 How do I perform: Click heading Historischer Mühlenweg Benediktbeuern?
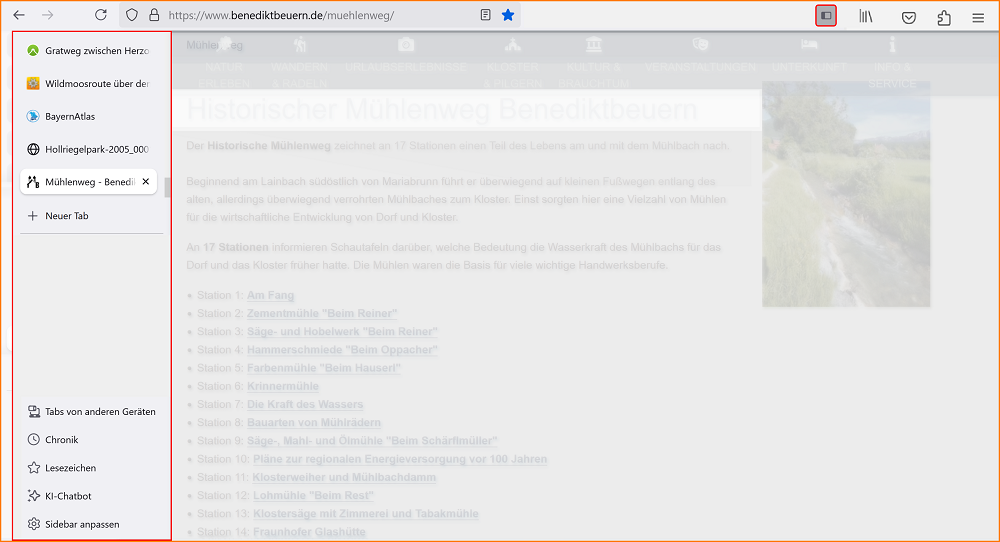[441, 110]
